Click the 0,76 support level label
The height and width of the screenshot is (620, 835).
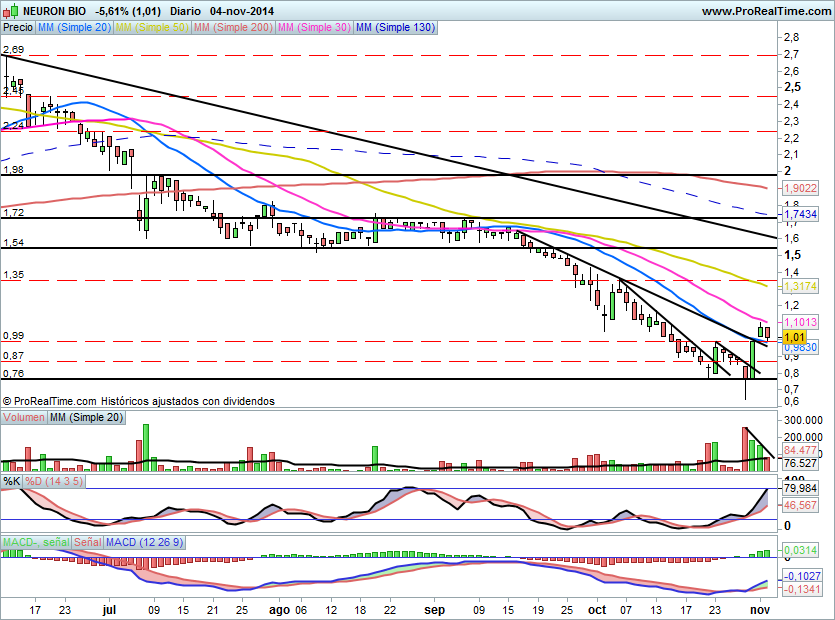[x=13, y=373]
